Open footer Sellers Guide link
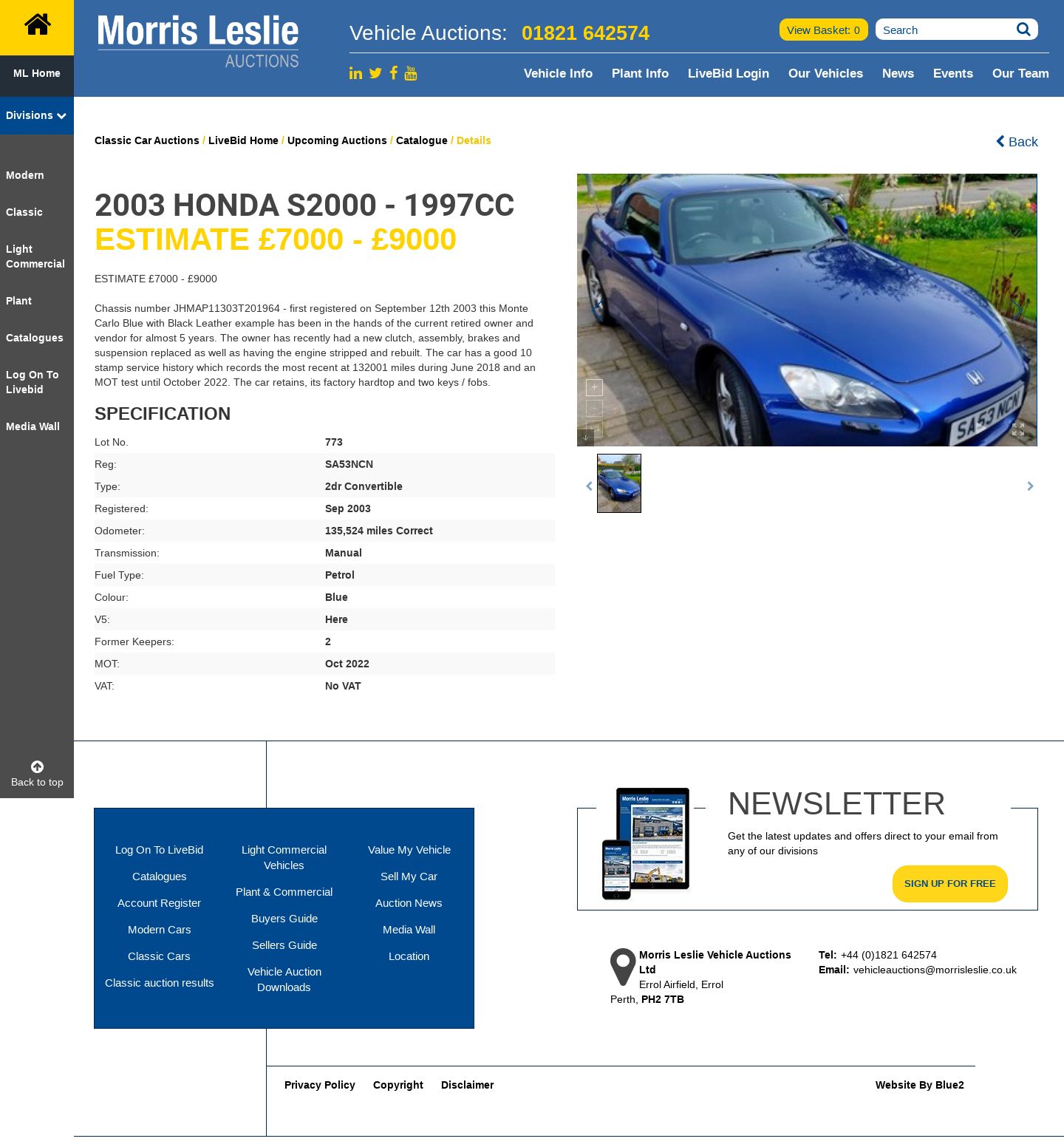The image size is (1064, 1147). pos(284,945)
